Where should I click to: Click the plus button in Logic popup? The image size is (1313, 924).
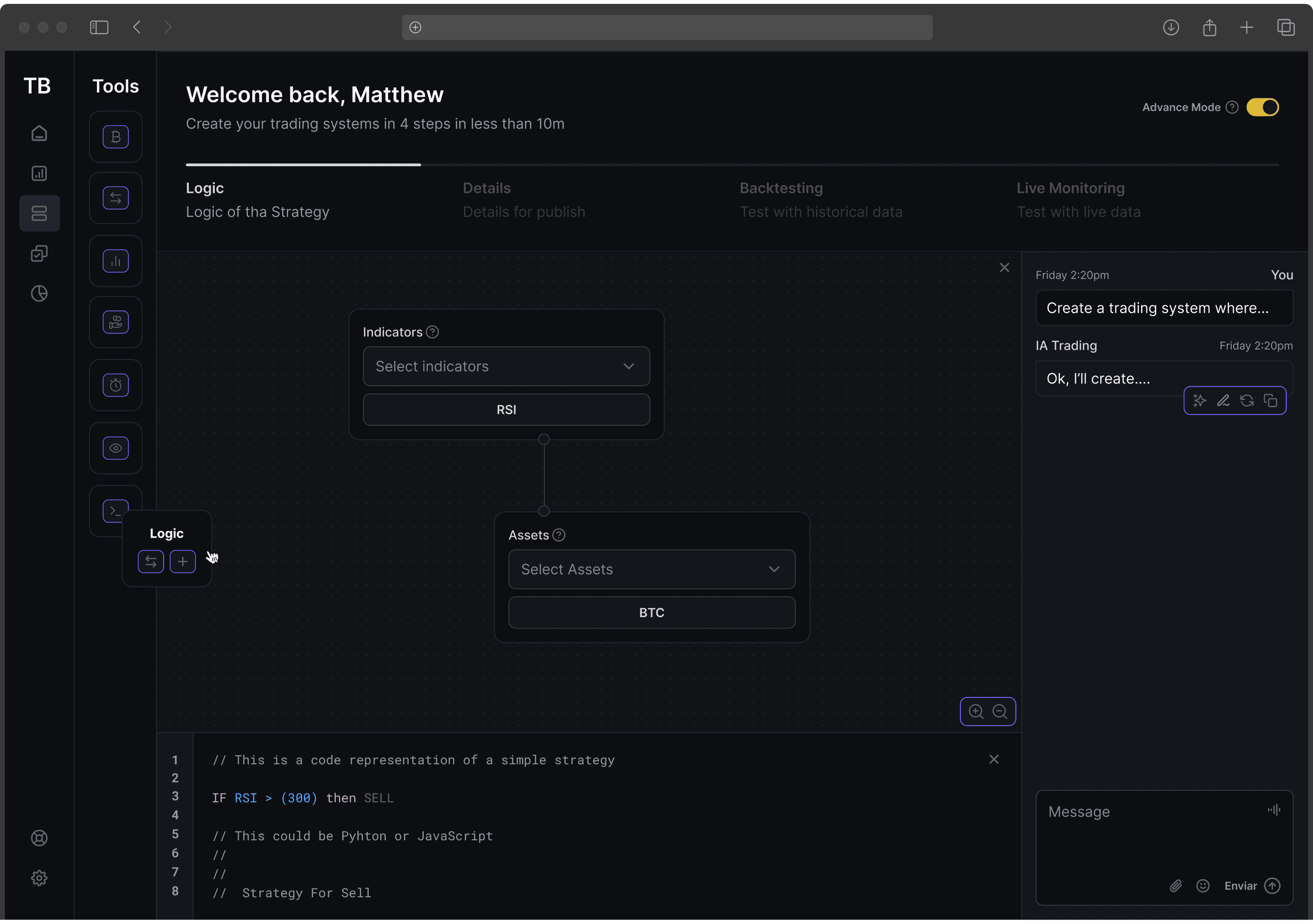click(183, 562)
